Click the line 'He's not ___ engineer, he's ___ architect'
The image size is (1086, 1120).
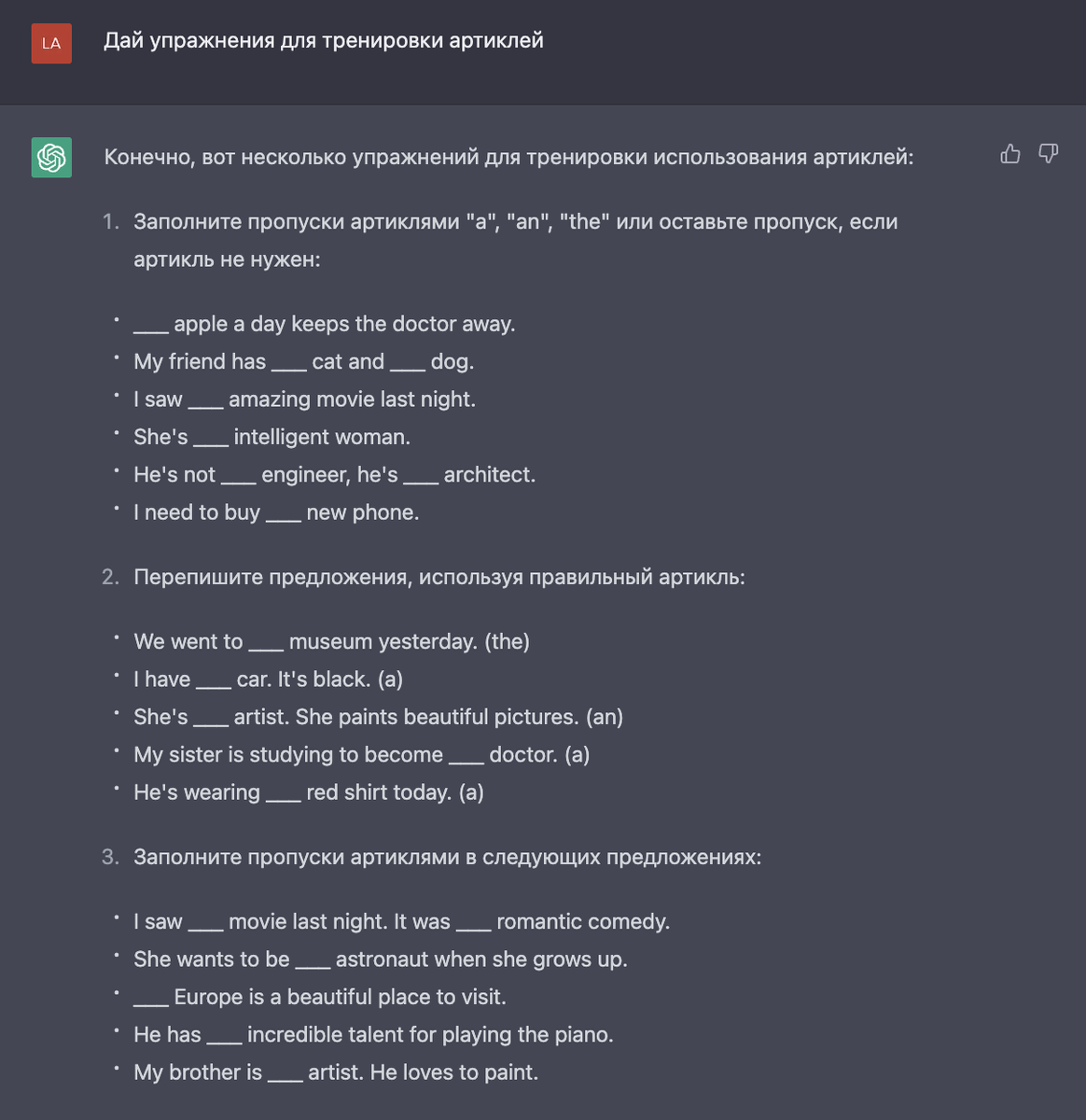pos(335,474)
